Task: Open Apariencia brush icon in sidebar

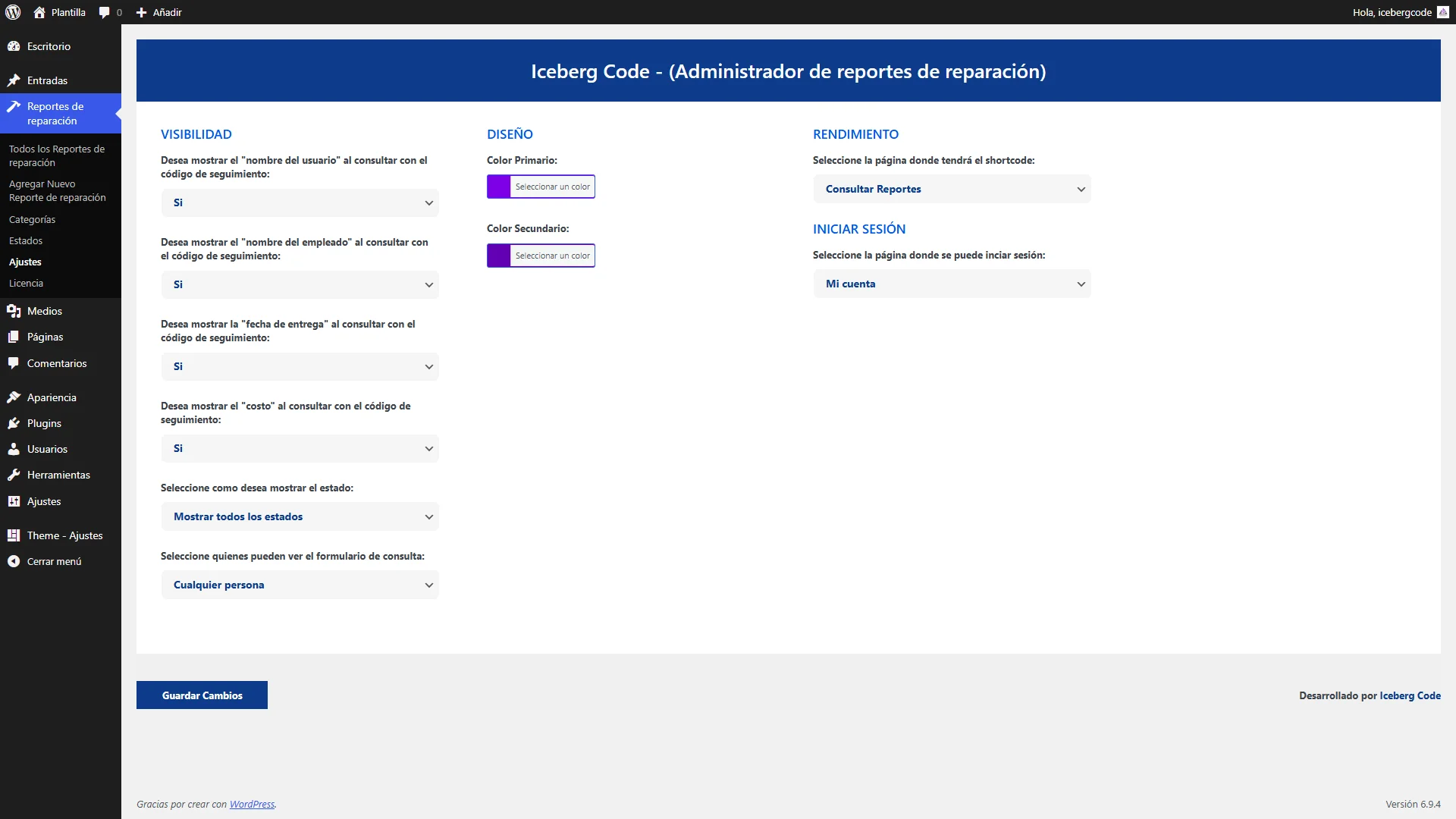Action: (x=14, y=397)
